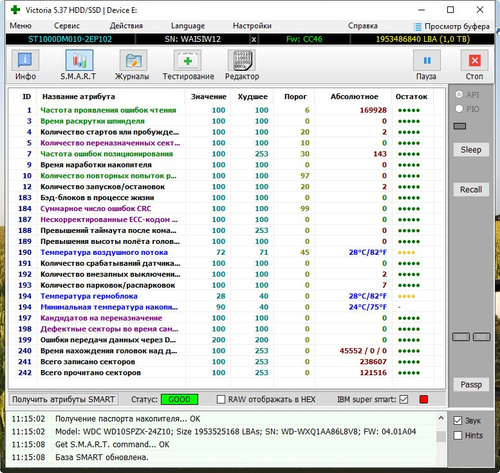Click the red indicator square near IBM super smart
Image resolution: width=500 pixels, height=473 pixels.
point(424,399)
